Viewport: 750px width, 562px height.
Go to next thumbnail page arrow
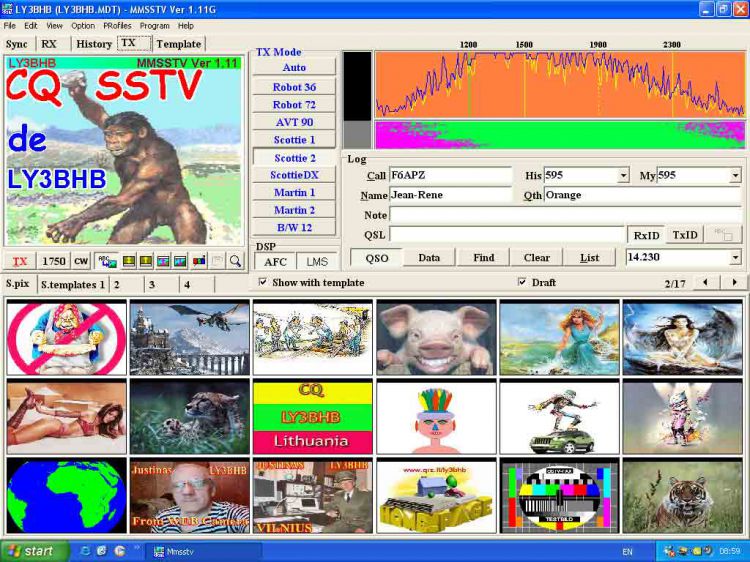click(734, 282)
